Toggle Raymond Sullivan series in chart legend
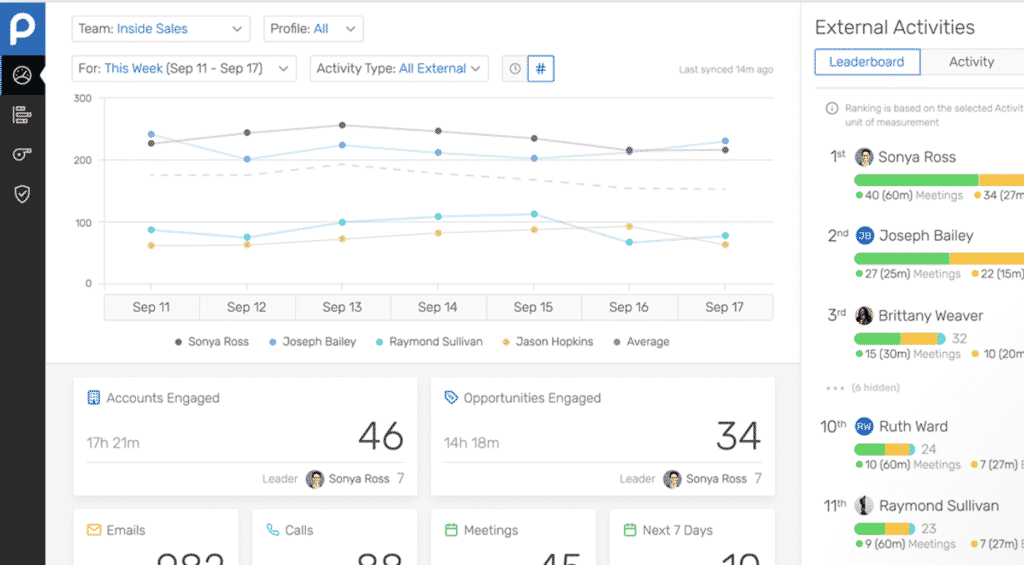 point(429,342)
